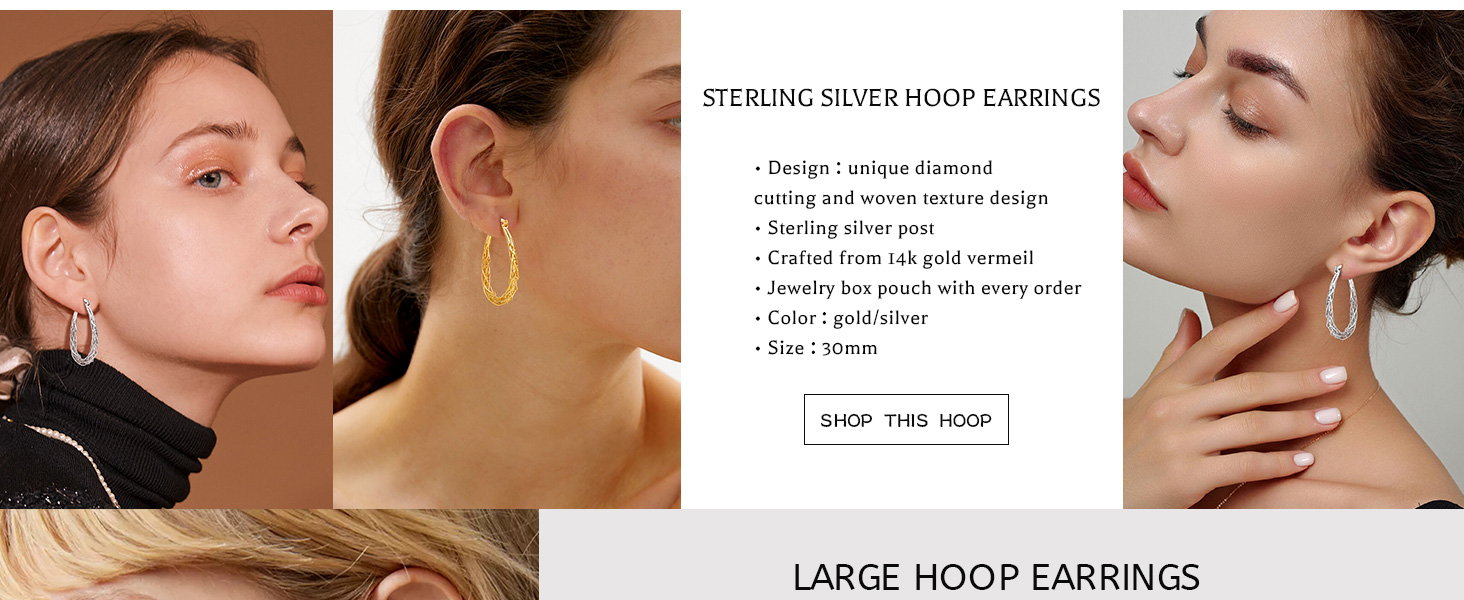Image resolution: width=1464 pixels, height=600 pixels.
Task: Click the 'Design: unique diamond' bullet text
Action: point(873,168)
